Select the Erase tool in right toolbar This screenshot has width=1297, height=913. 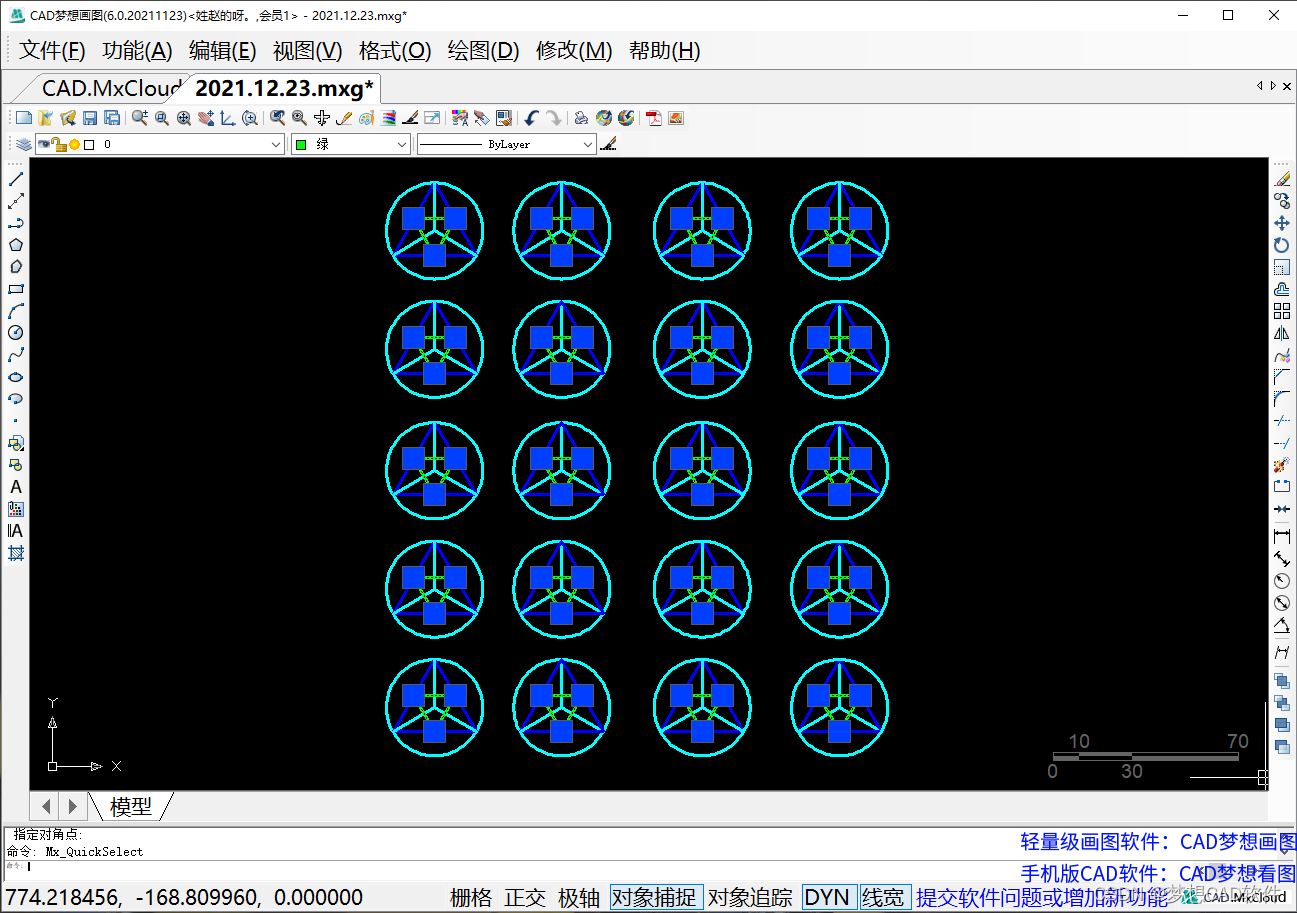1282,179
